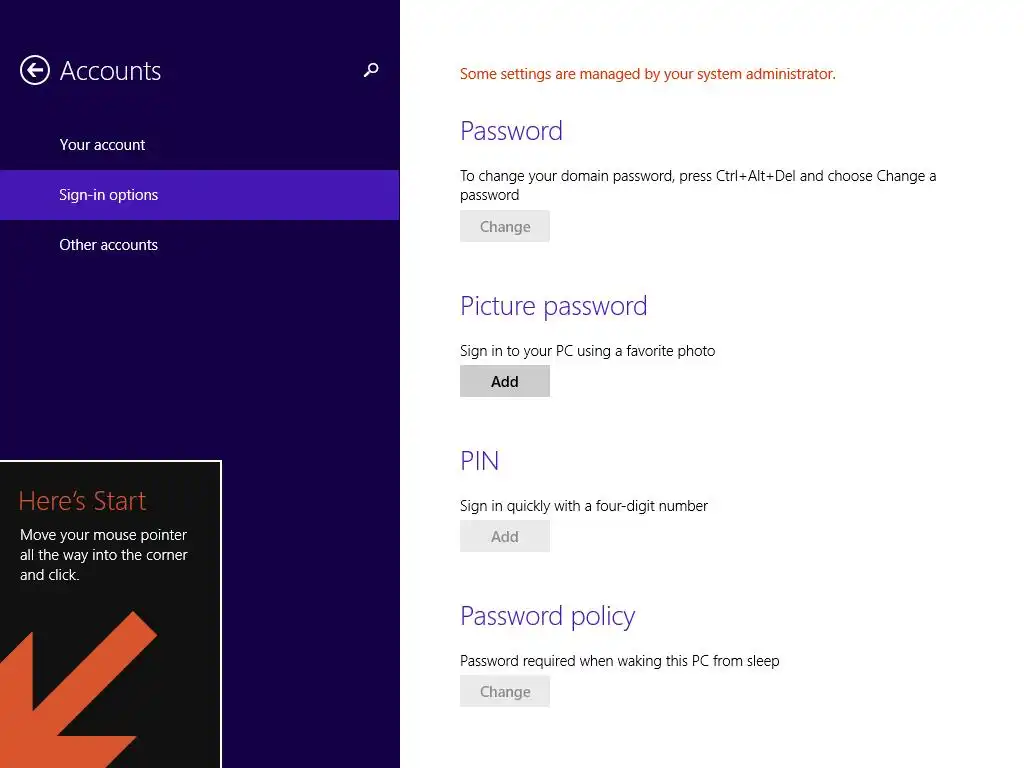The height and width of the screenshot is (768, 1024).
Task: Select Sign-in options in the sidebar
Action: click(200, 195)
